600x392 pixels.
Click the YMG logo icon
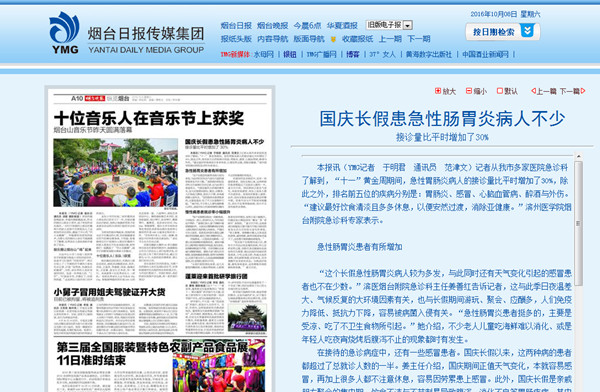(x=64, y=32)
